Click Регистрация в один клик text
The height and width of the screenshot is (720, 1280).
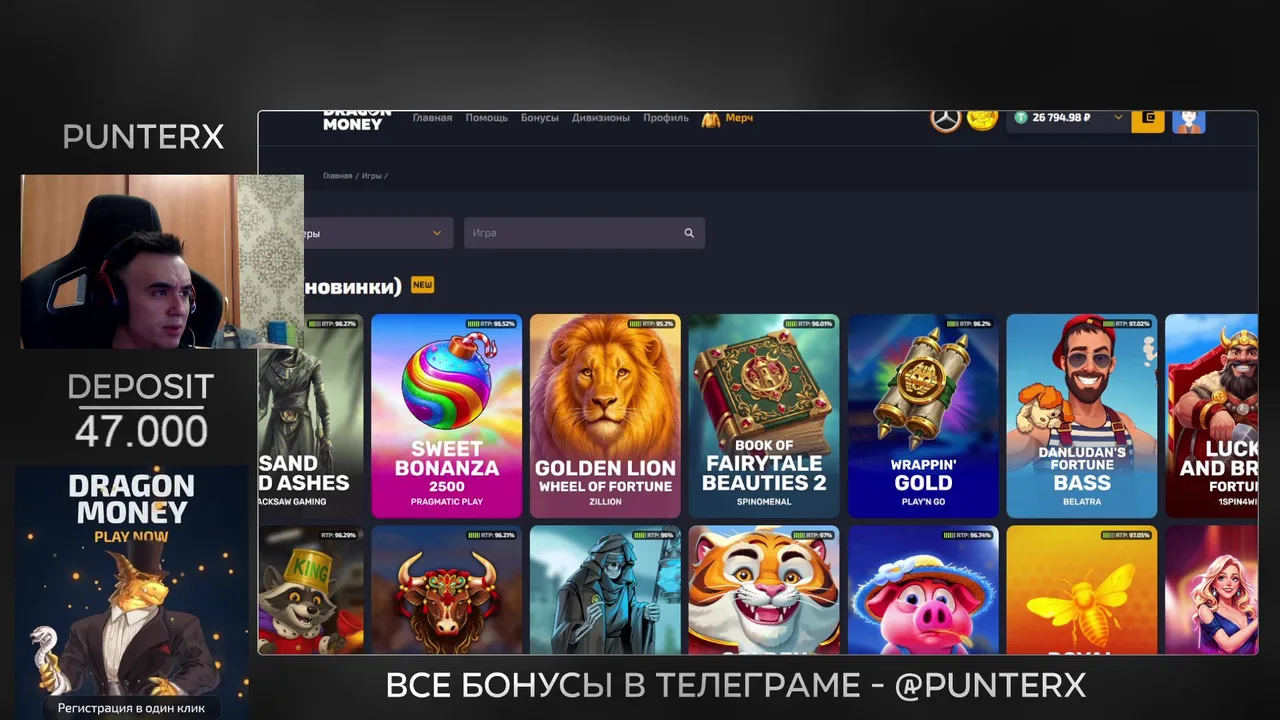pyautogui.click(x=131, y=708)
